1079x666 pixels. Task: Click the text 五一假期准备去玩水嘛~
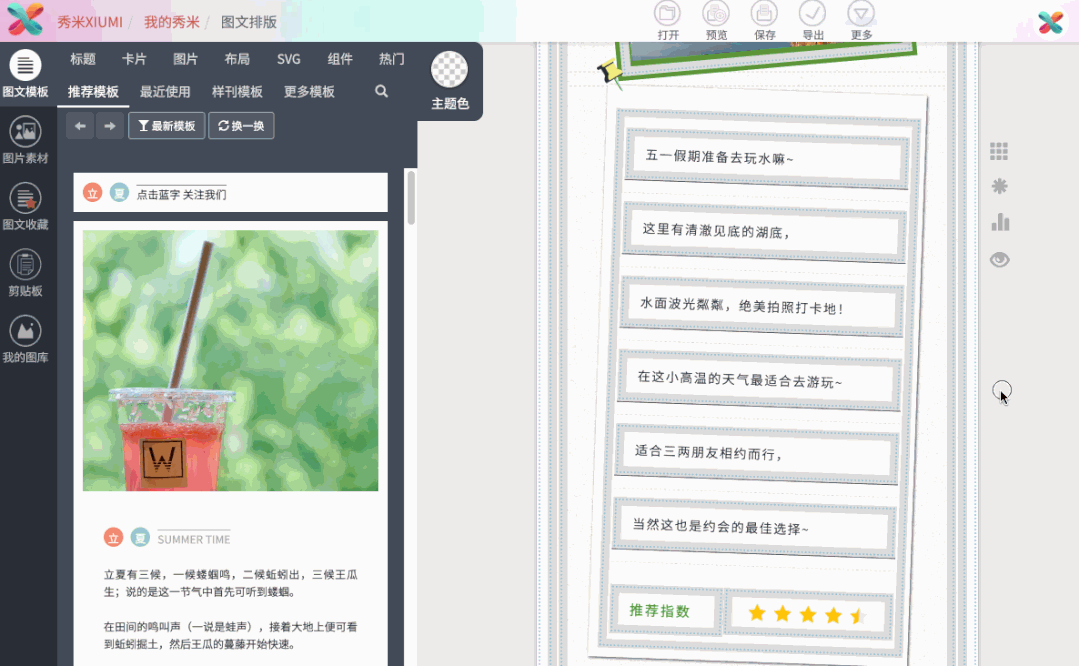[x=719, y=158]
